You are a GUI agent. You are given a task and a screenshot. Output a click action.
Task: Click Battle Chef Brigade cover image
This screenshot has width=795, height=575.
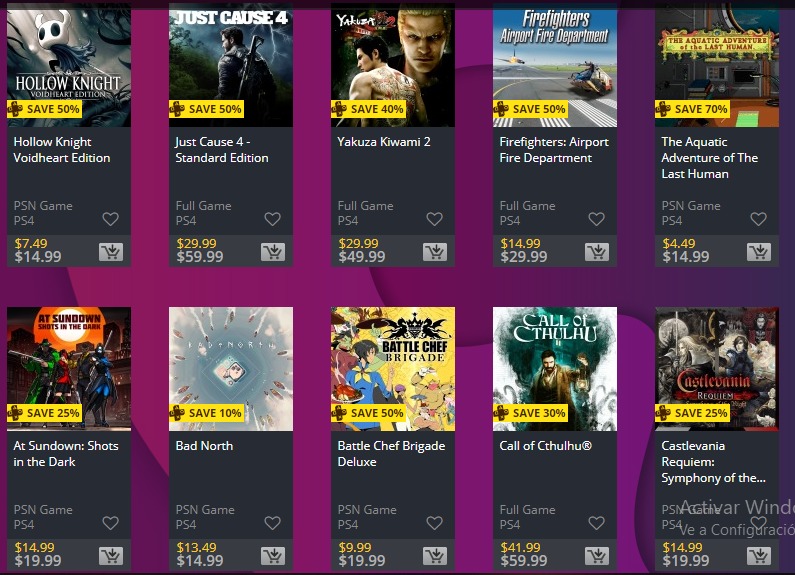(393, 369)
